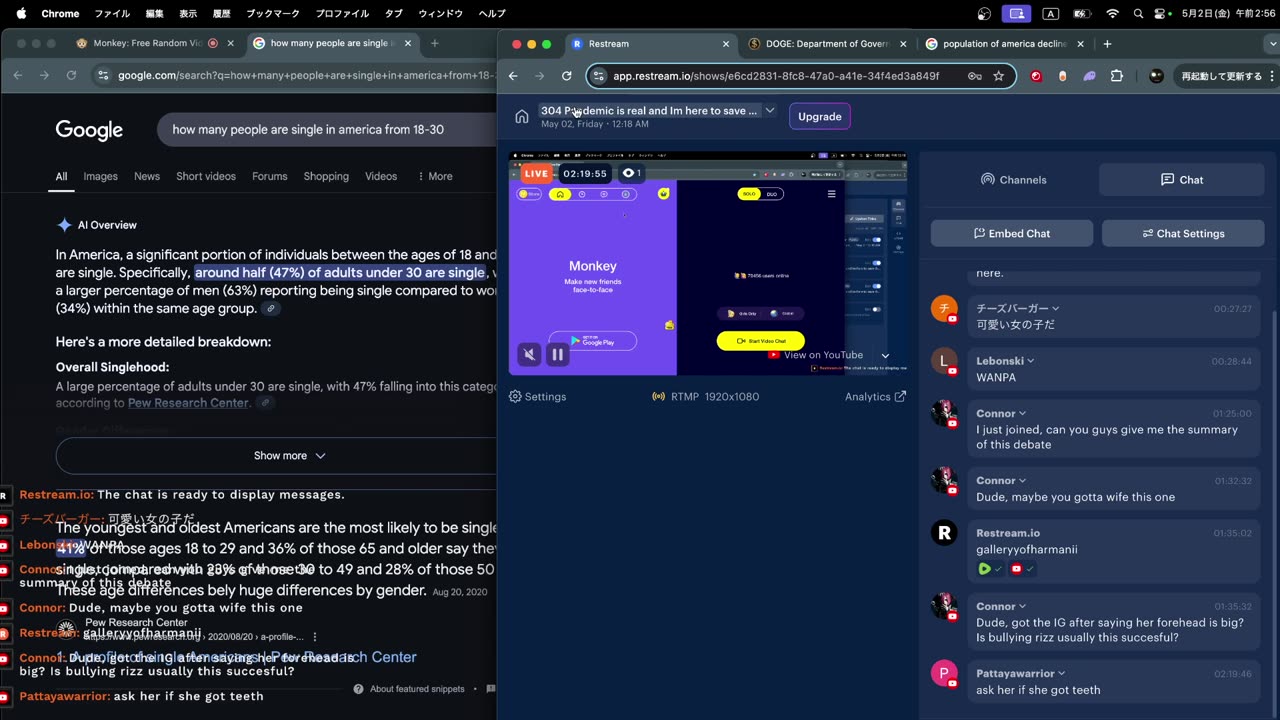Open the Chrome profile avatar
1280x720 pixels.
pos(1156,76)
